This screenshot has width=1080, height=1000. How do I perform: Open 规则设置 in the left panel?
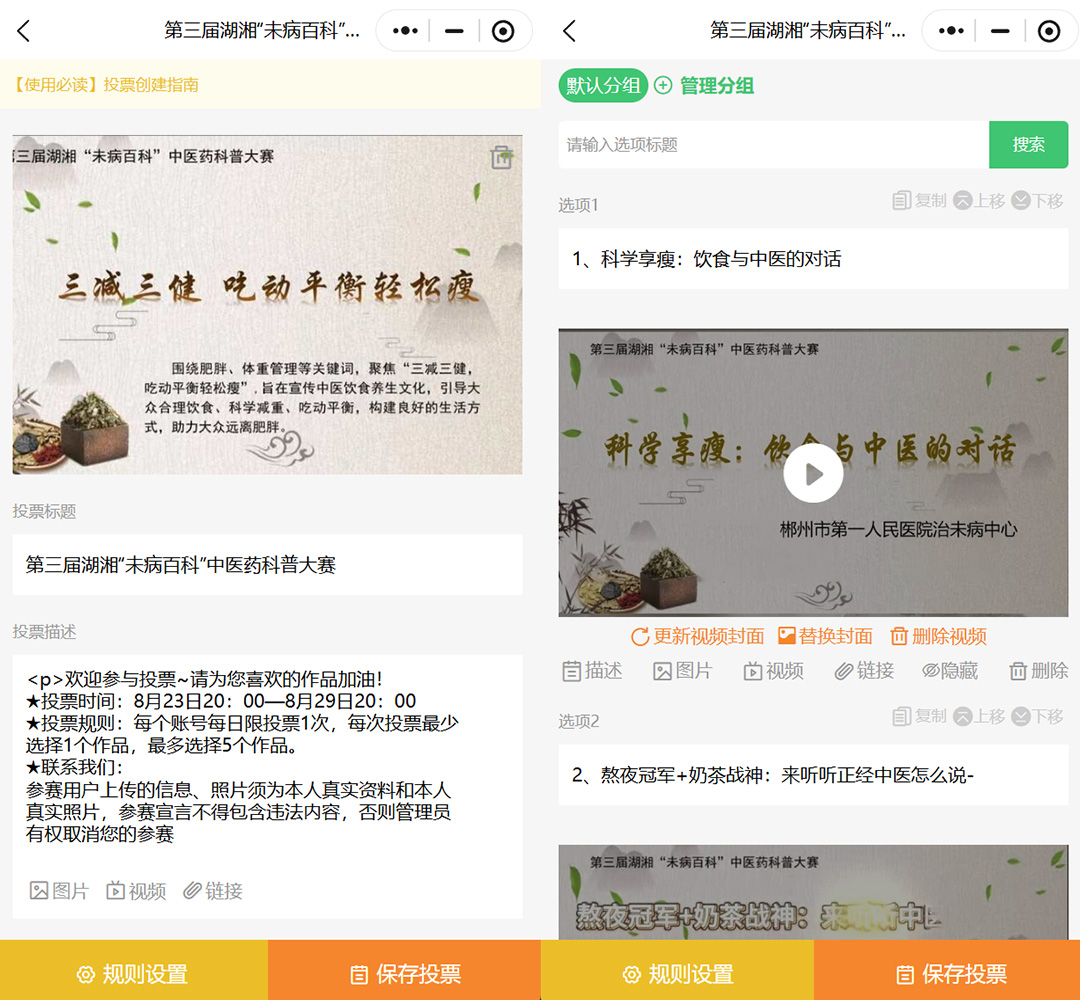[x=133, y=974]
